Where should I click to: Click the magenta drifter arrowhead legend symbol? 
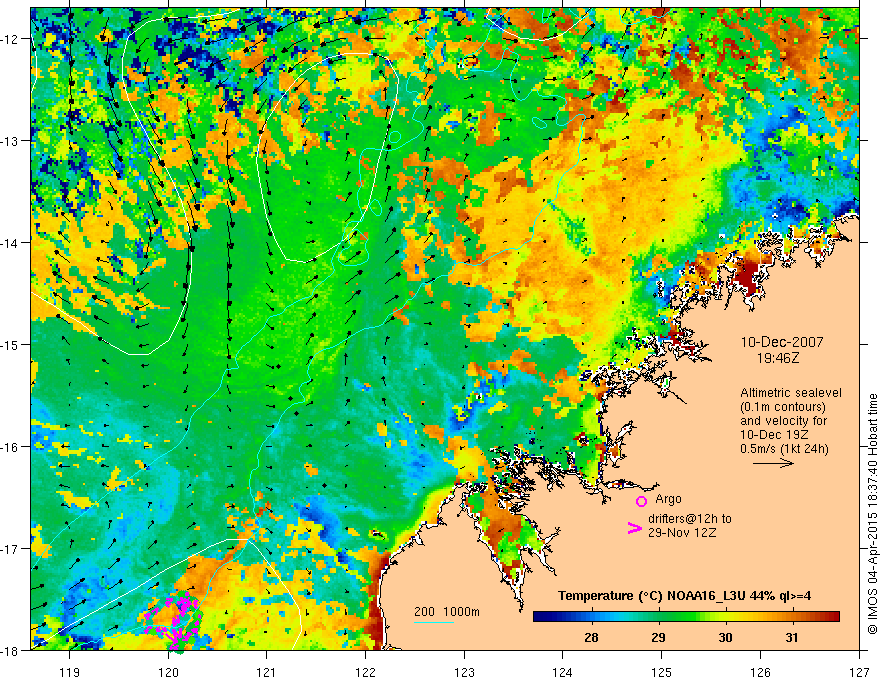coord(634,528)
